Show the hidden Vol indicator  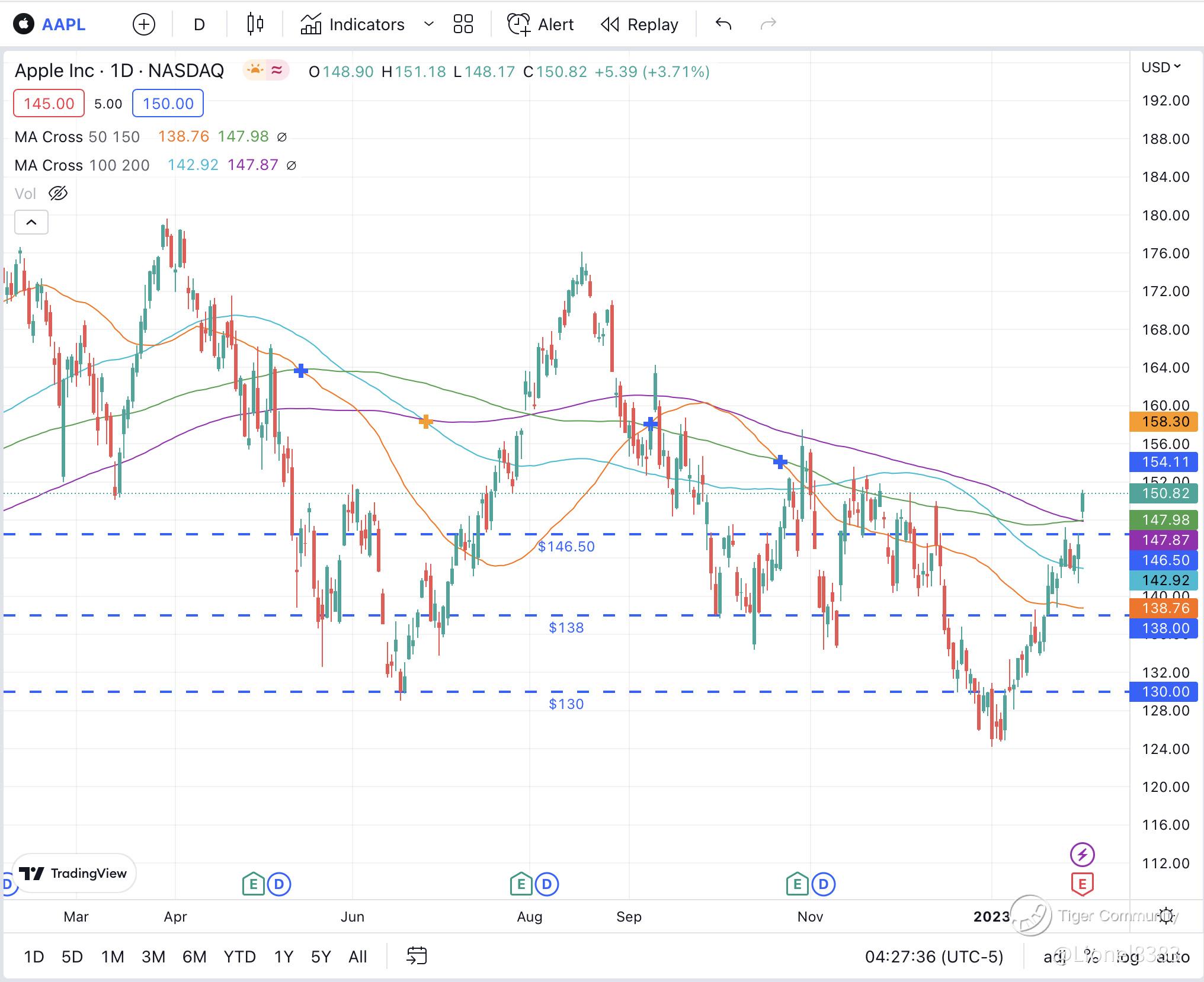coord(58,194)
